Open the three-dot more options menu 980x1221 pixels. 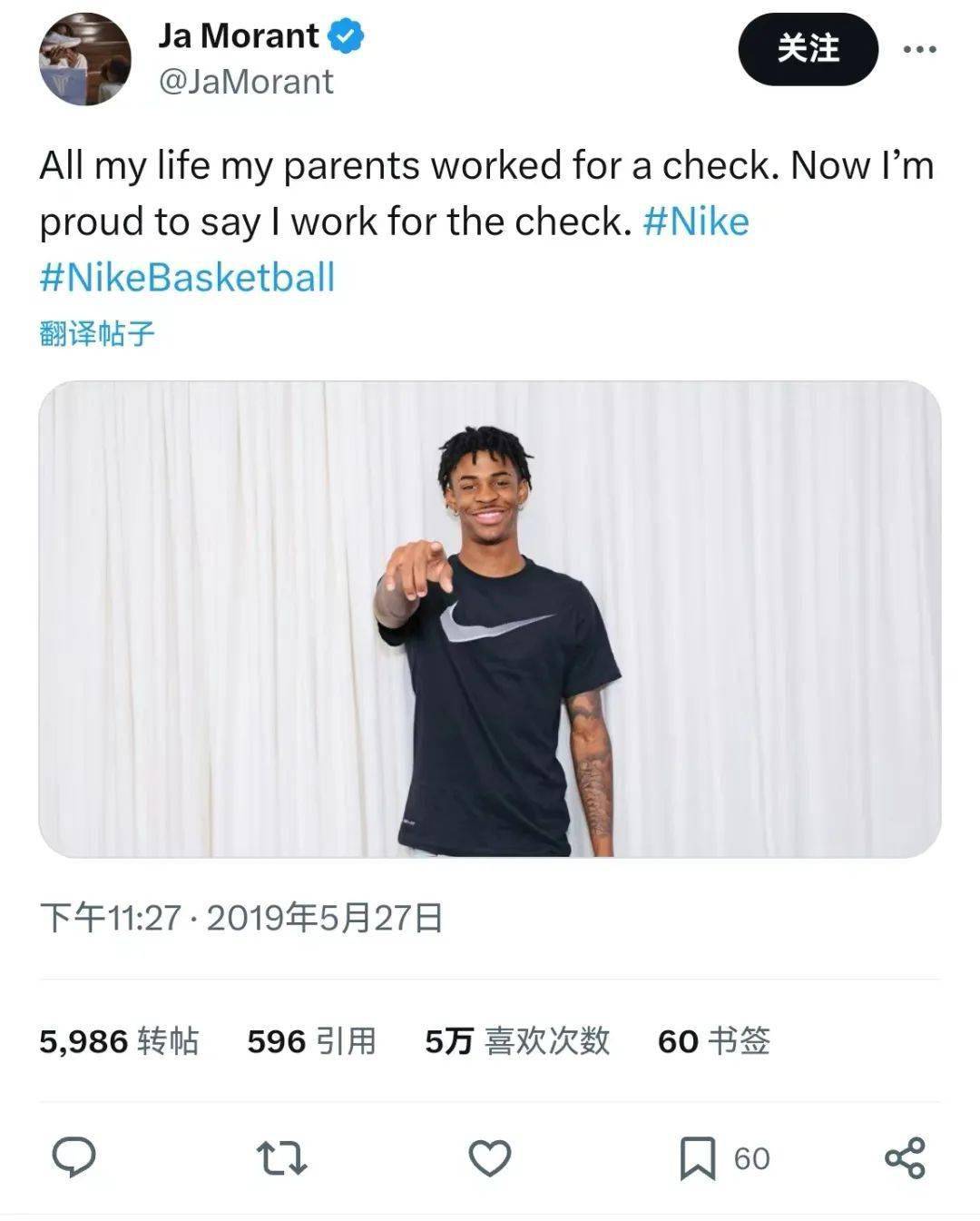coord(919,49)
